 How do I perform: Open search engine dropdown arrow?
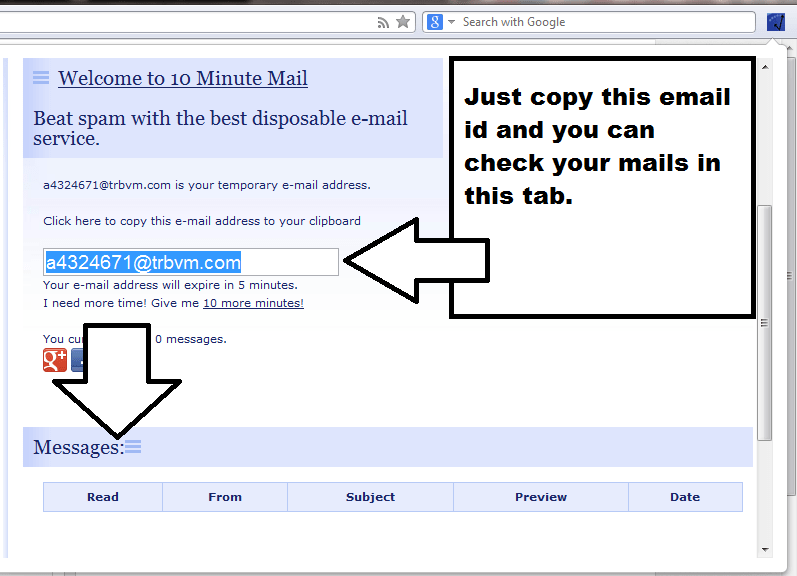(451, 22)
